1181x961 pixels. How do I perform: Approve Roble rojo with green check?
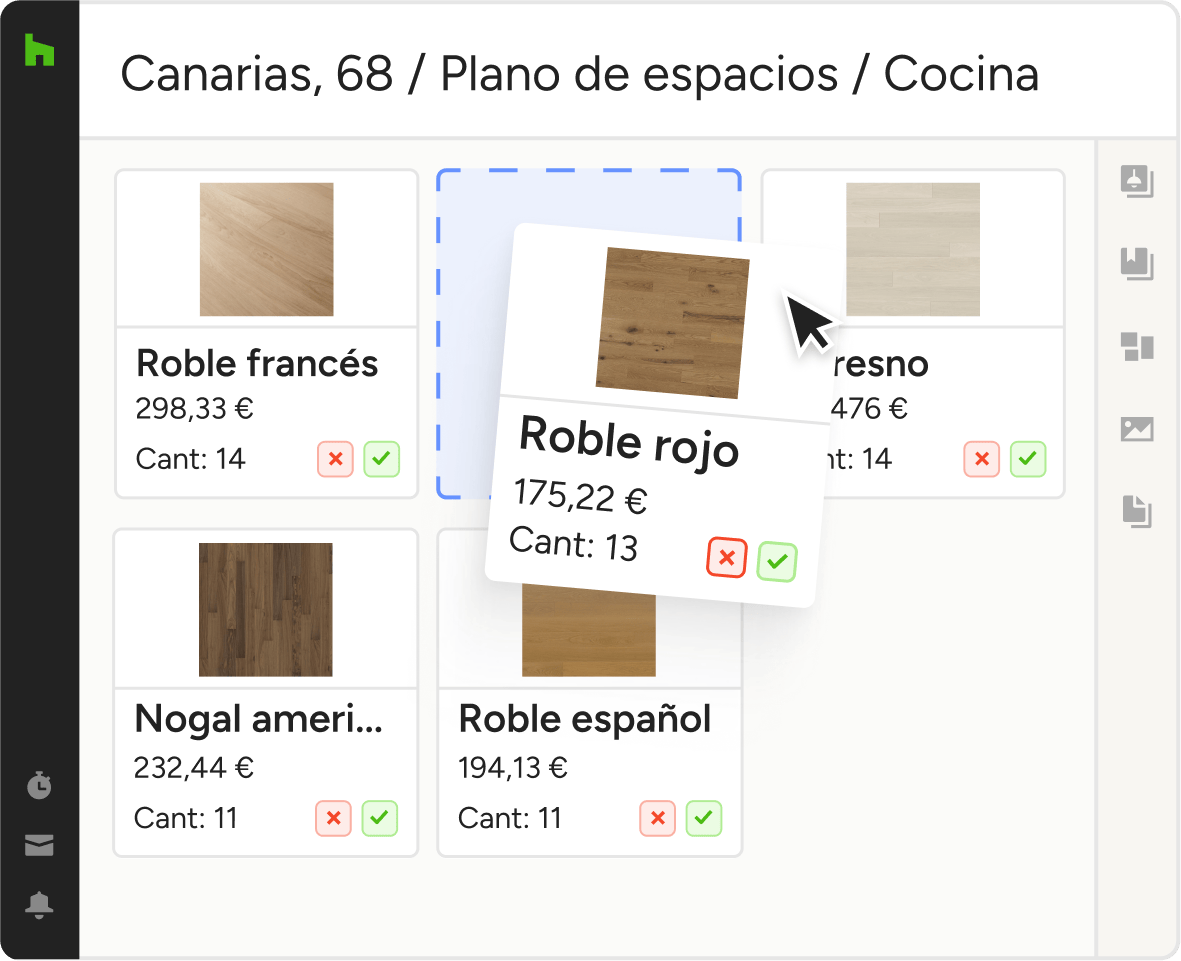[x=777, y=561]
